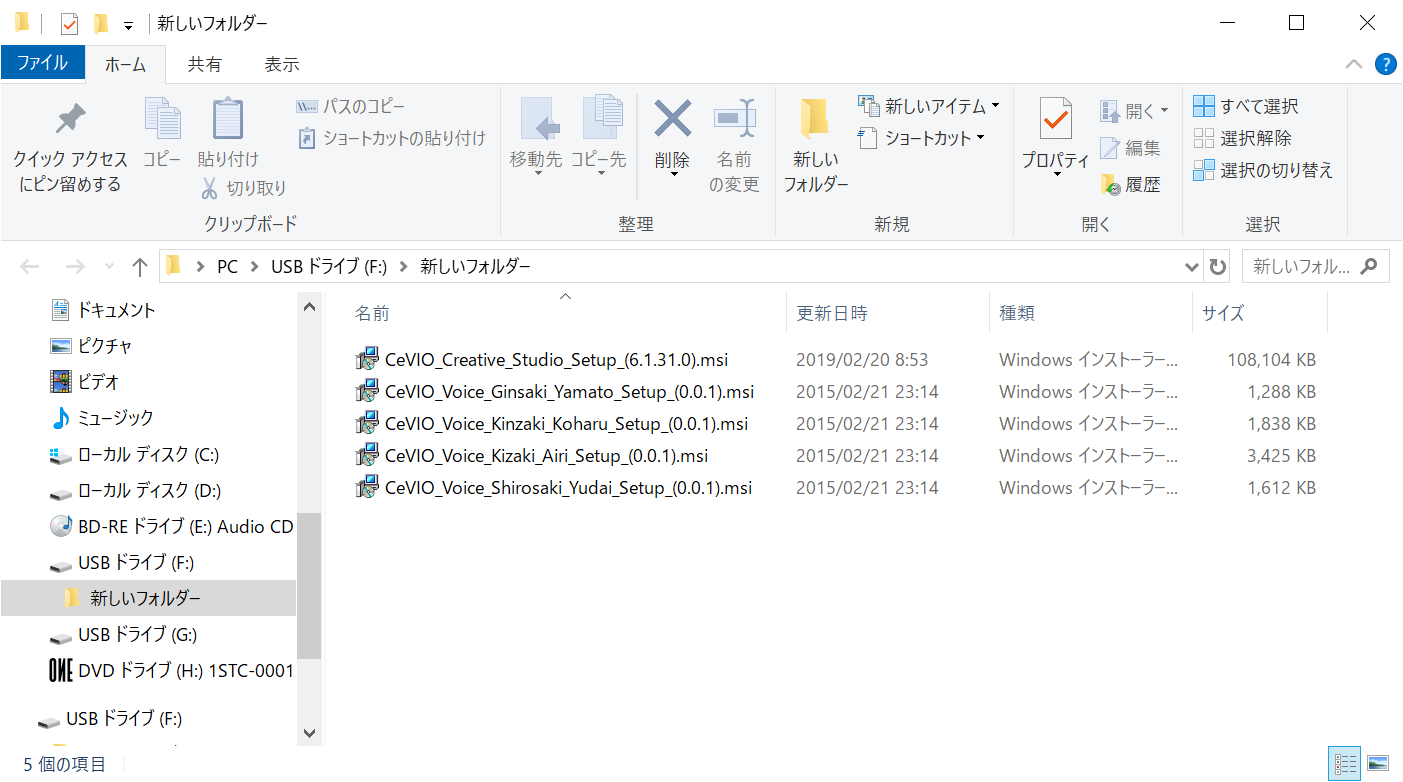Screen dimensions: 1403x782
Task: Click 編集 (Edit) in ribbon
Action: tap(1130, 148)
